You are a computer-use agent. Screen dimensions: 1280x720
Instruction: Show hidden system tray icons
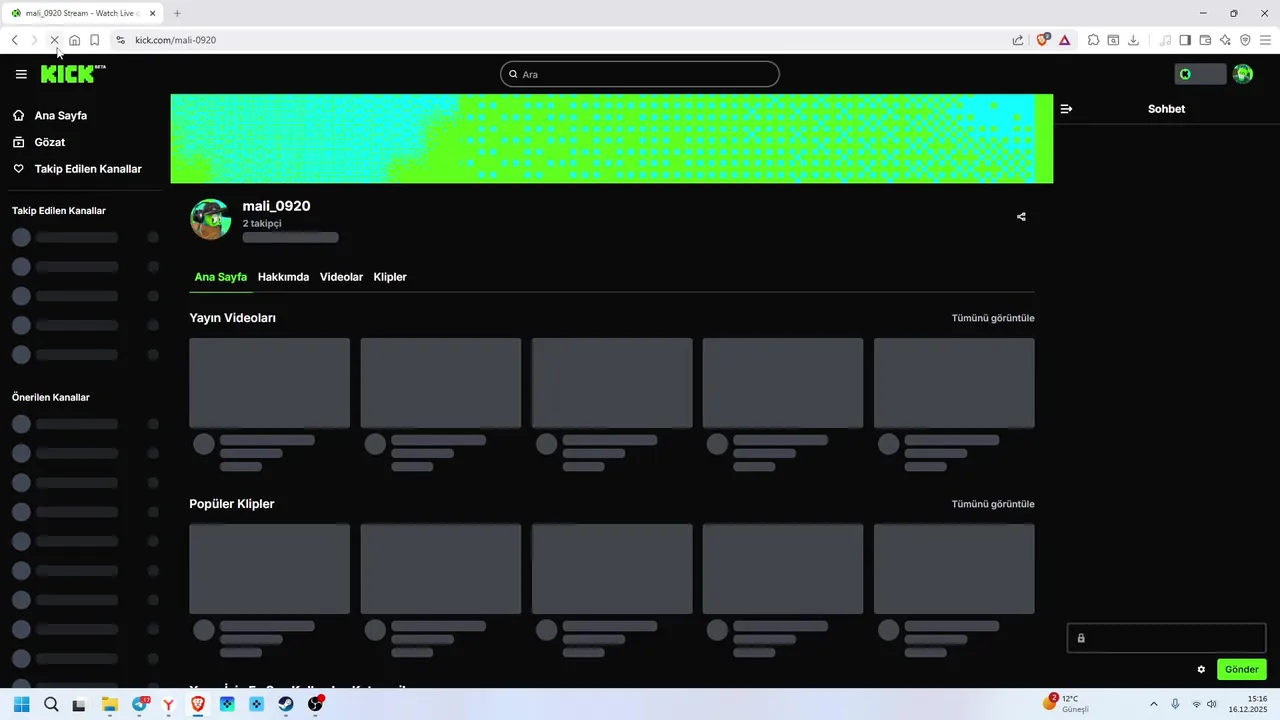(1153, 704)
